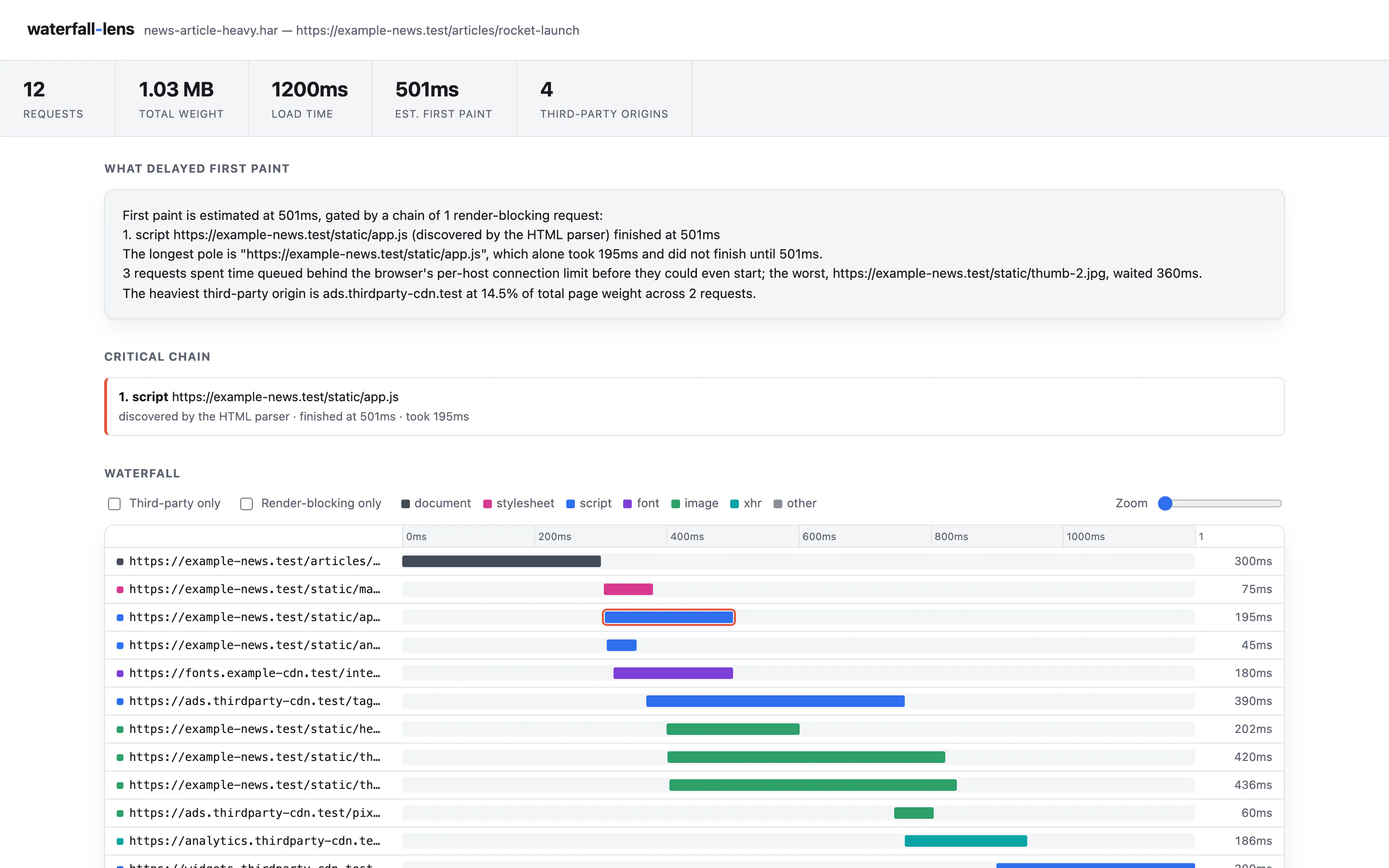Click the 420ms duration value
Viewport: 1389px width, 868px height.
[1253, 757]
